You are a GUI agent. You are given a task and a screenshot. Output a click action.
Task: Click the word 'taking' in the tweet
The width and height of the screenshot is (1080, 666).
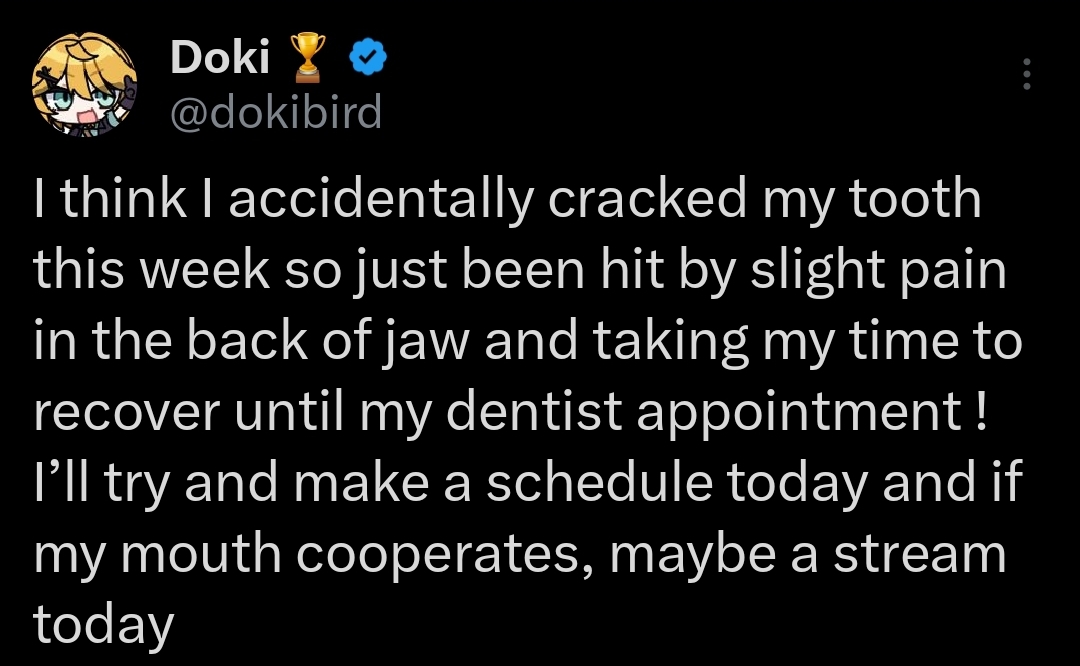pos(670,343)
